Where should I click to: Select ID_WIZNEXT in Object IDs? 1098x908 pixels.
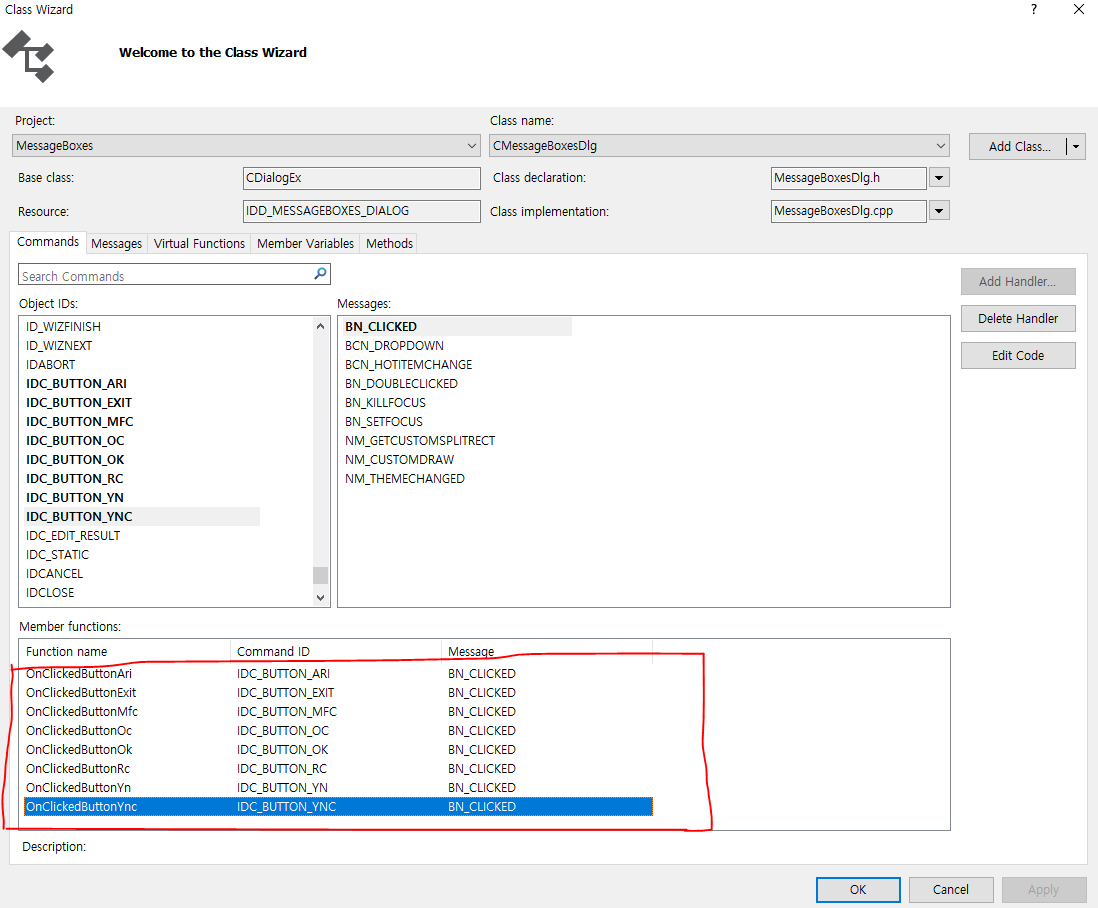59,346
